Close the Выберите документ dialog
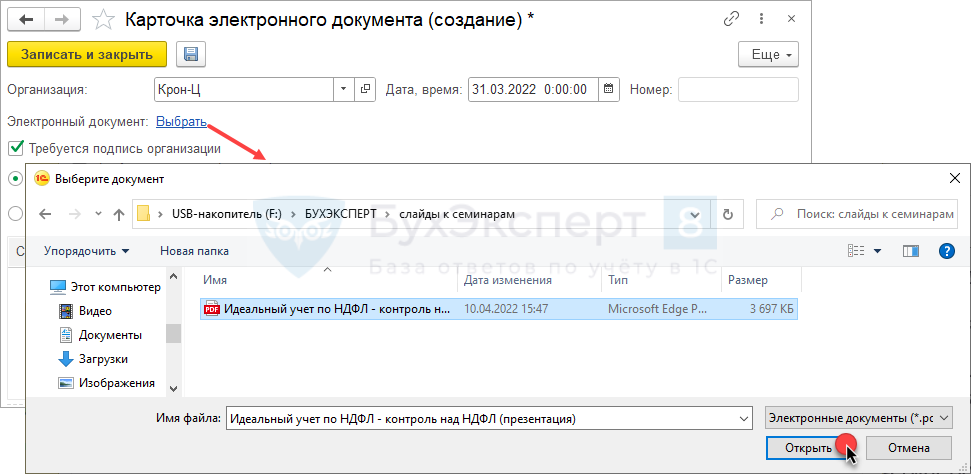Viewport: 971px width, 474px height. pos(954,179)
